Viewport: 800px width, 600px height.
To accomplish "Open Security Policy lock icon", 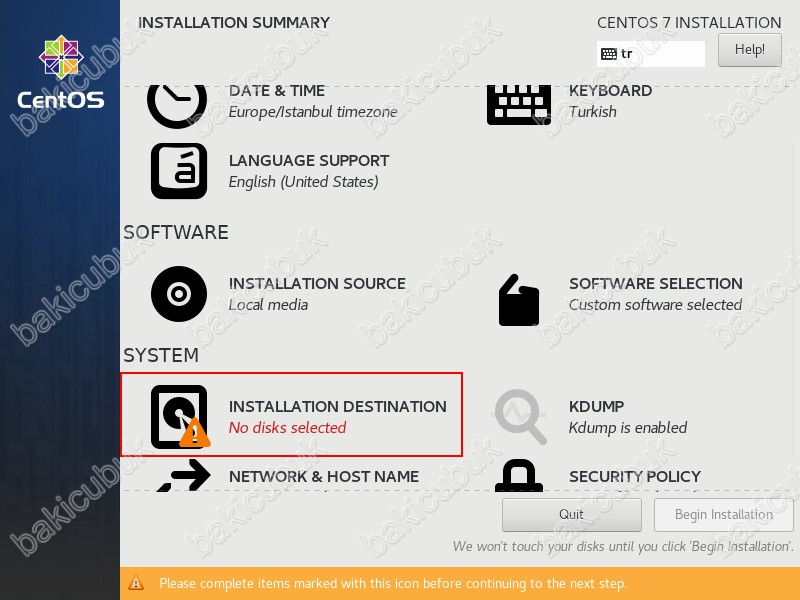I will coord(519,476).
